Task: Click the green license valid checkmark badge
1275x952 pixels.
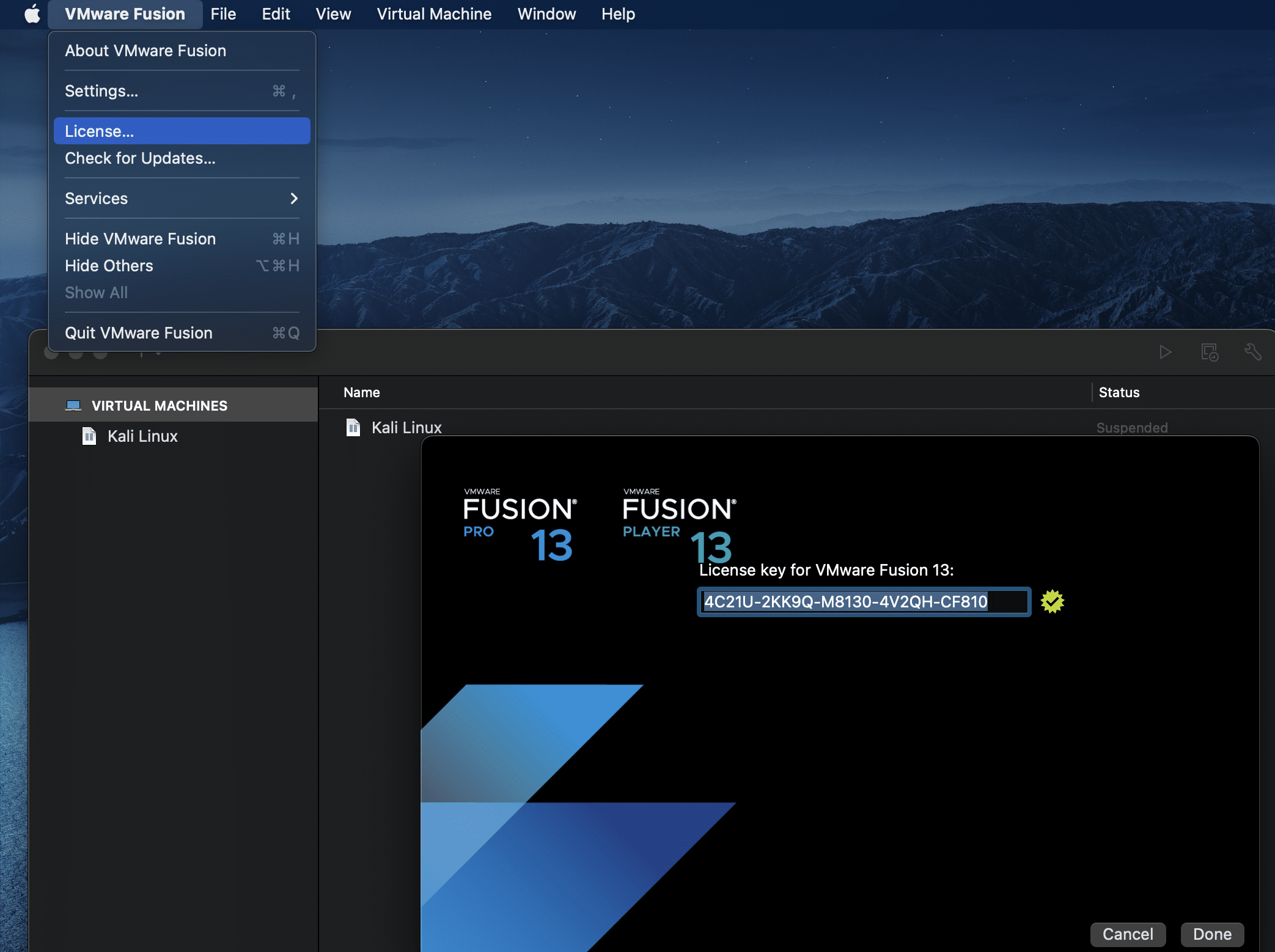Action: pyautogui.click(x=1052, y=602)
